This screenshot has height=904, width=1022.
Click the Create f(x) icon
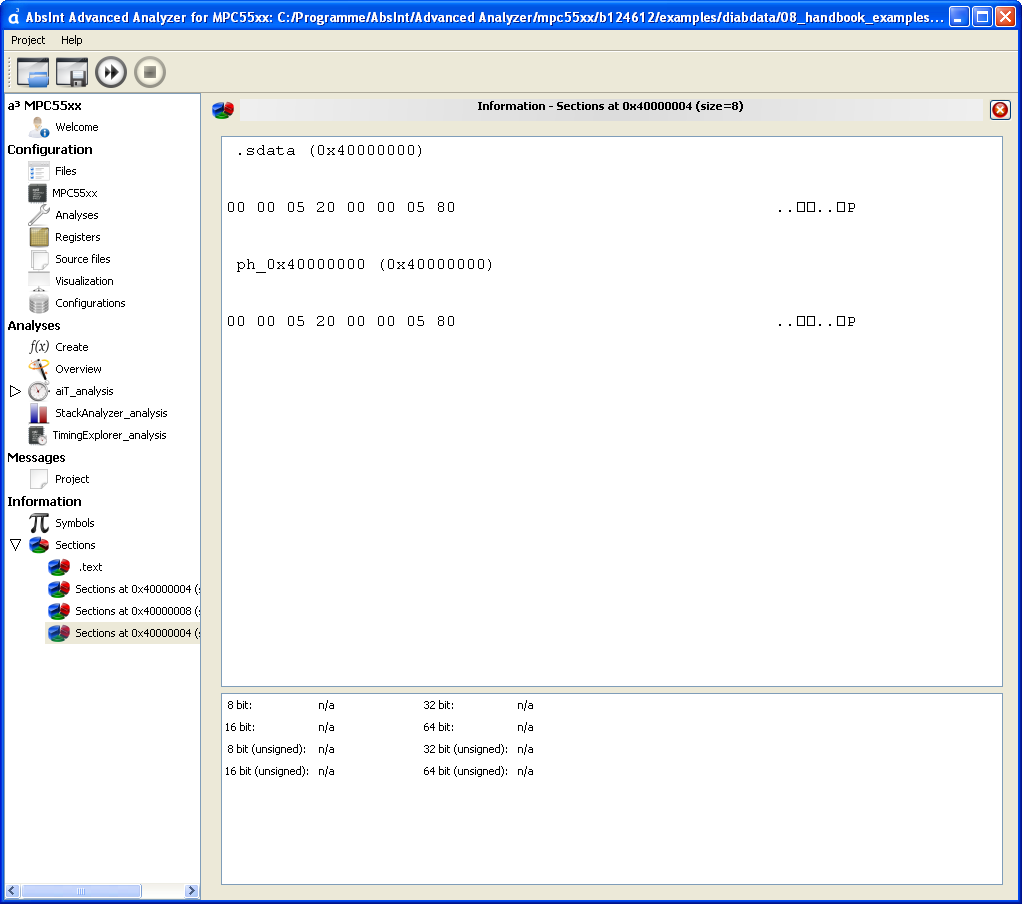[39, 347]
